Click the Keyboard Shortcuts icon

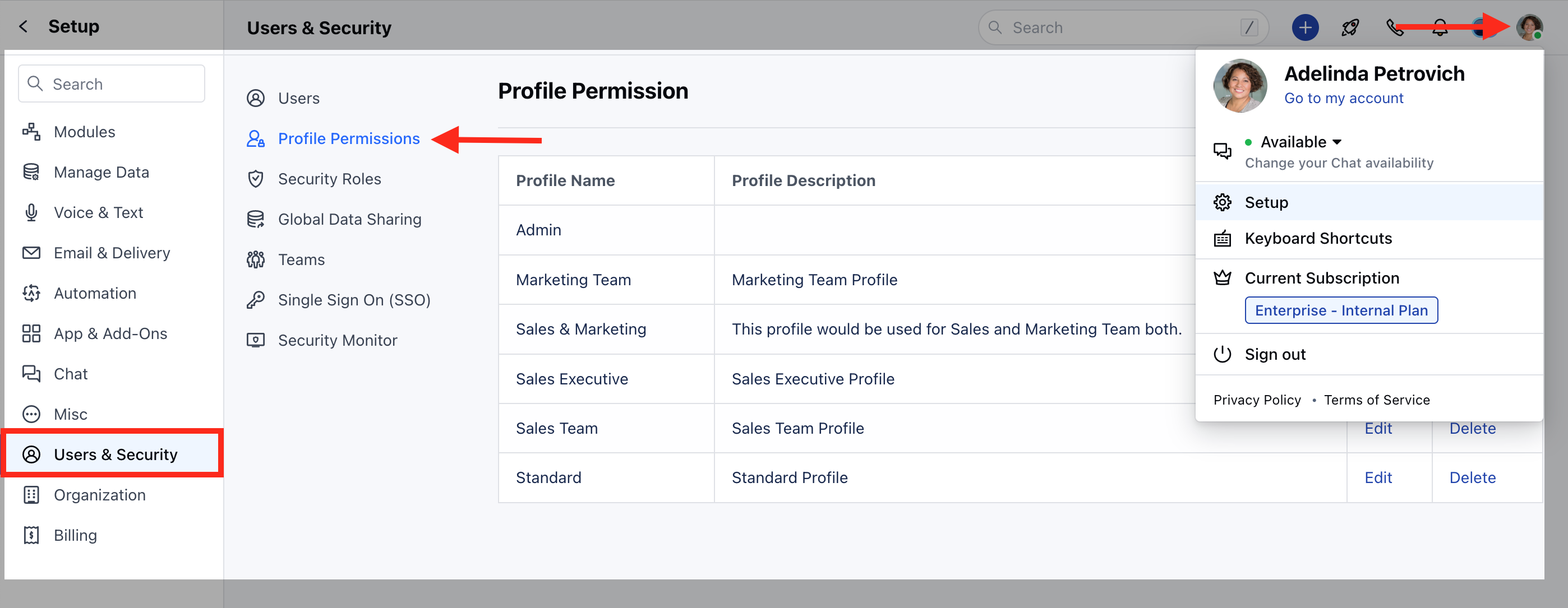tap(1222, 238)
